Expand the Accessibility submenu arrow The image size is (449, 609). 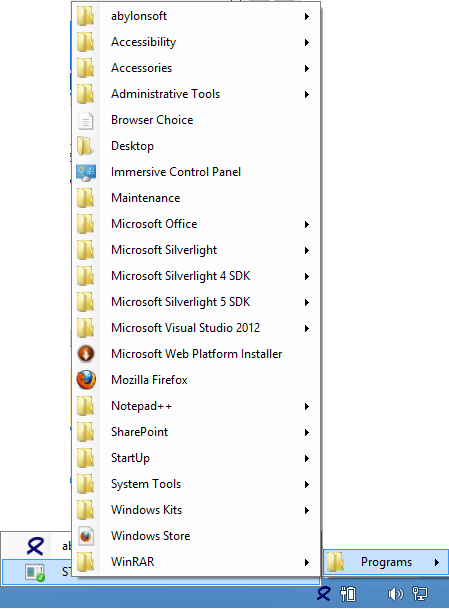pos(307,42)
